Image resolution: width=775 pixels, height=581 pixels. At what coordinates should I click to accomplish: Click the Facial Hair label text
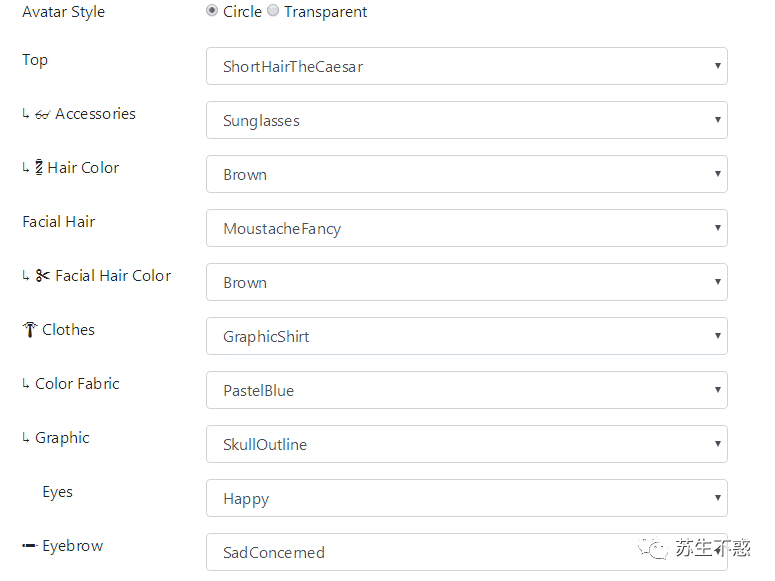pyautogui.click(x=59, y=222)
